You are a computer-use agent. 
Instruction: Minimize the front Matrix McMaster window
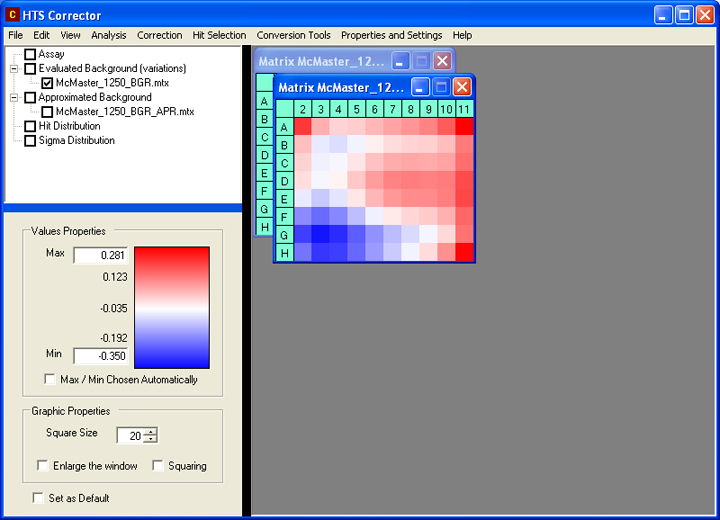(420, 87)
